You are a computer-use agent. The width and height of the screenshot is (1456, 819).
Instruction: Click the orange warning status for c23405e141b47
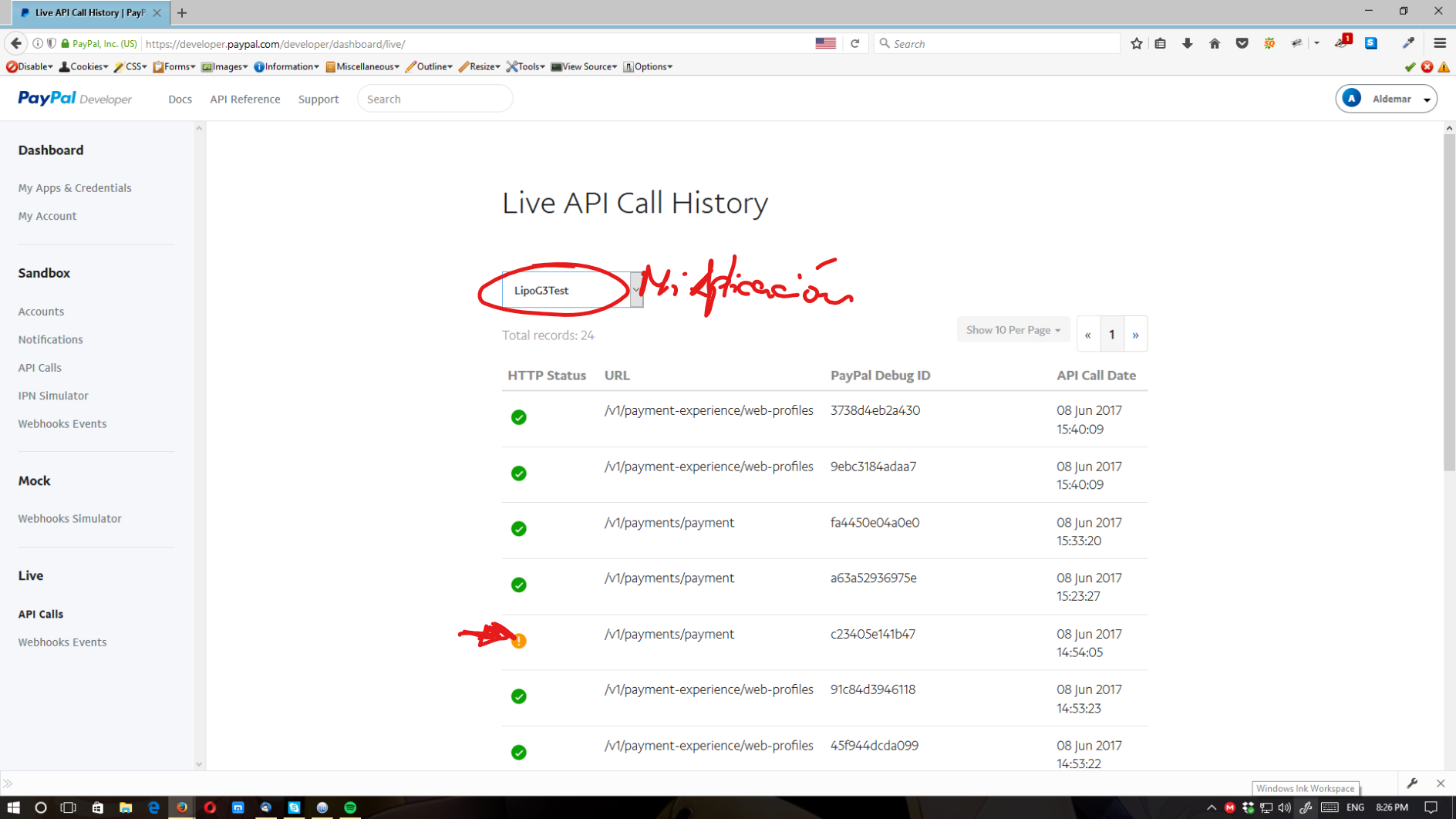[519, 641]
